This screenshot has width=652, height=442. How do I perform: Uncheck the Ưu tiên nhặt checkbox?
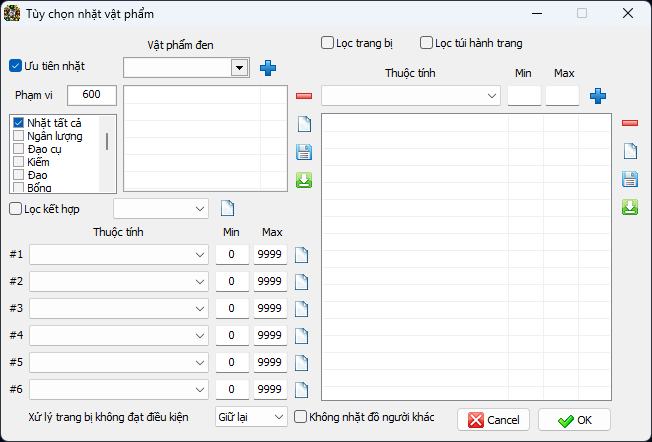click(x=15, y=66)
